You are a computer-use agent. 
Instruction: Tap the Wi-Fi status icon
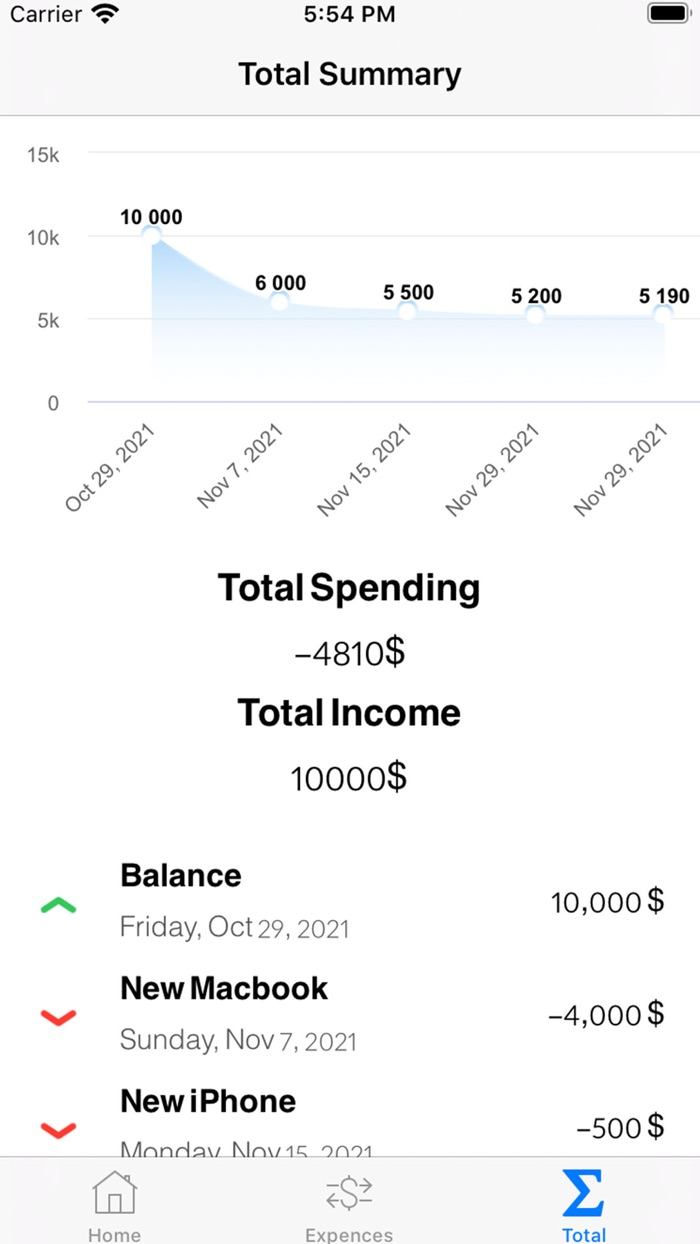tap(103, 14)
